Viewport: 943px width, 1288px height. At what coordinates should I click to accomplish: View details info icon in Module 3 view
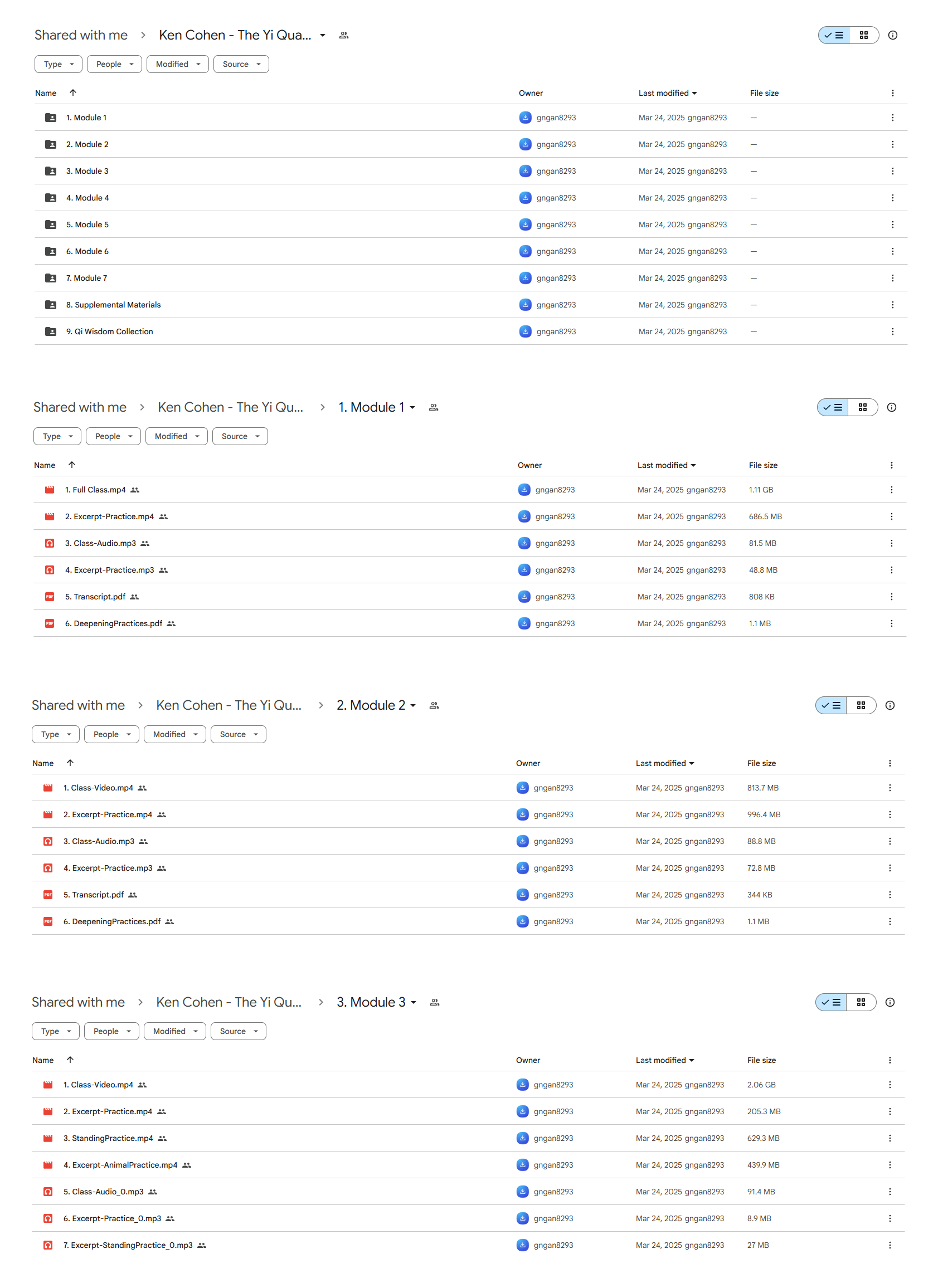tap(890, 1002)
